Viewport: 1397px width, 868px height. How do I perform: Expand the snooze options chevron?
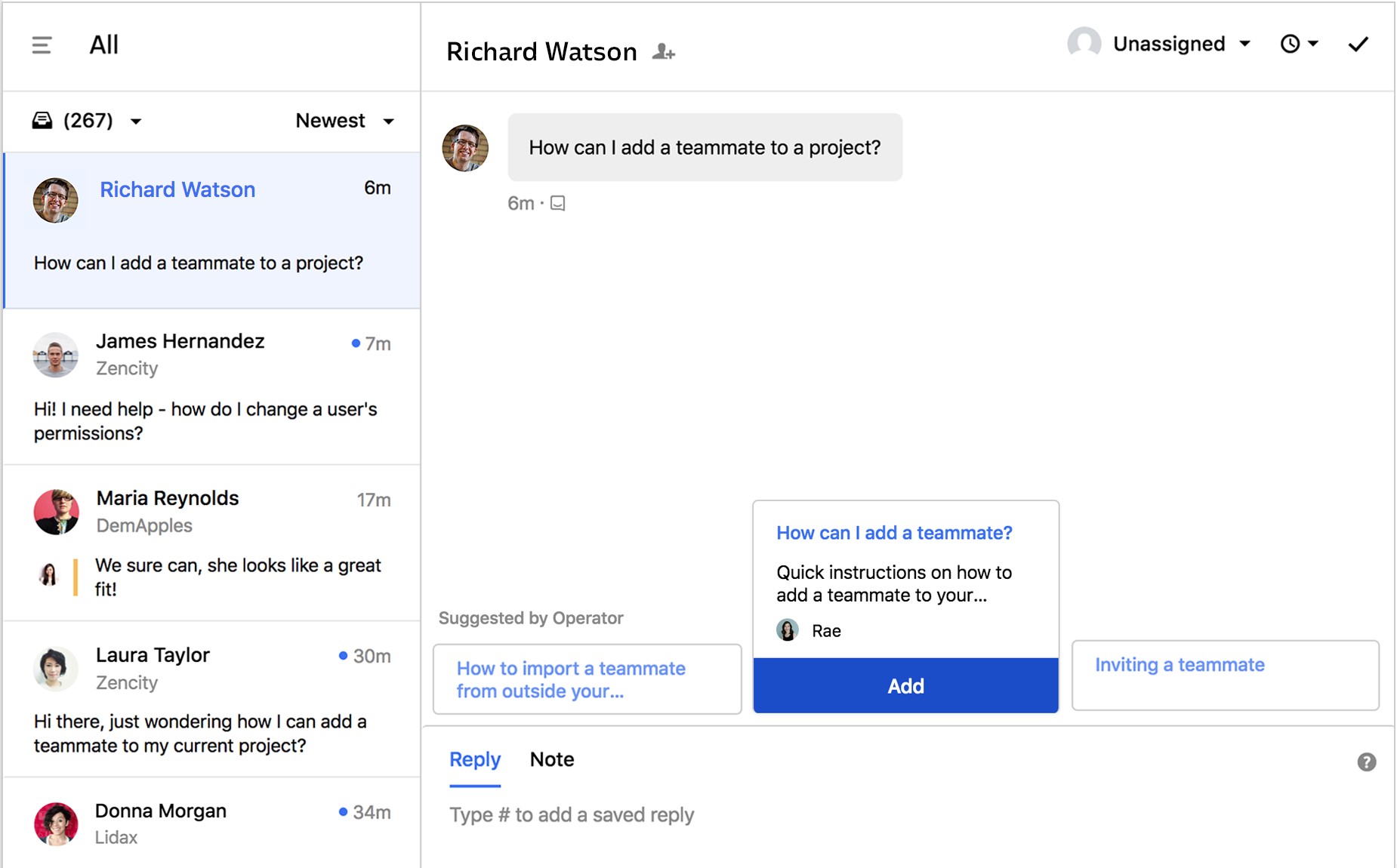pyautogui.click(x=1312, y=43)
